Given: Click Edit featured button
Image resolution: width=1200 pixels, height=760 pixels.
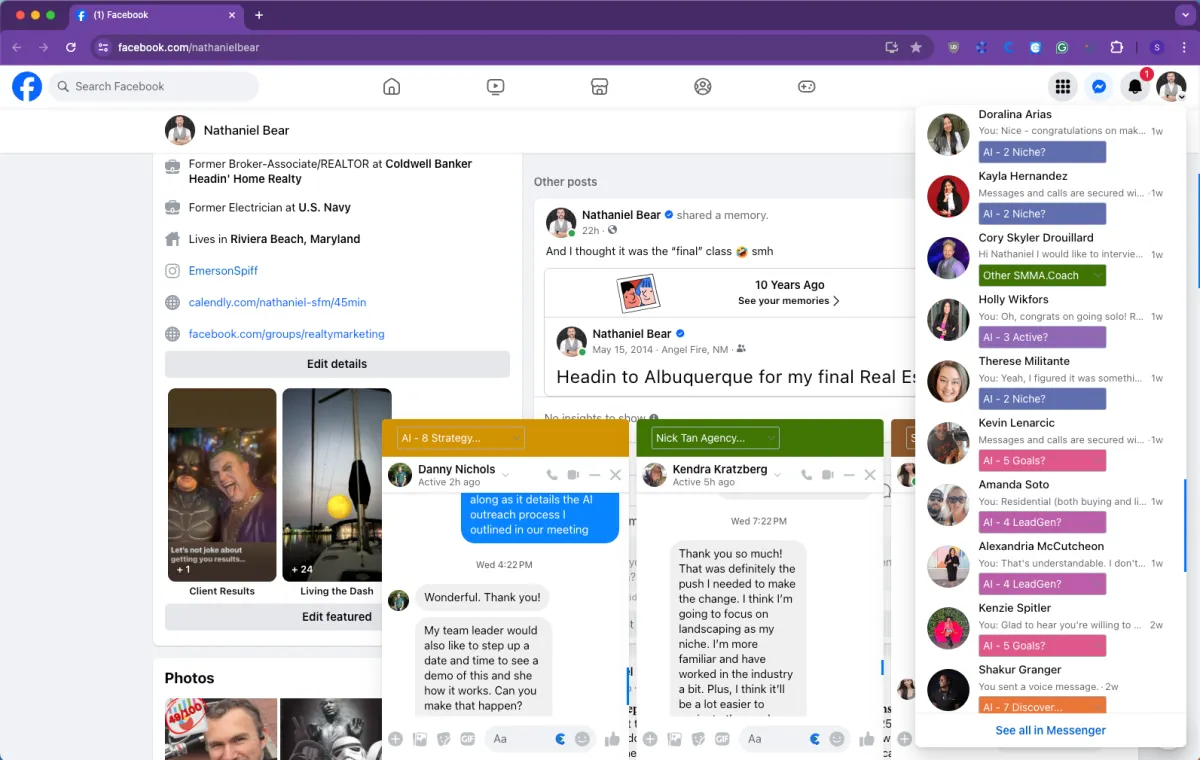Looking at the screenshot, I should point(337,617).
